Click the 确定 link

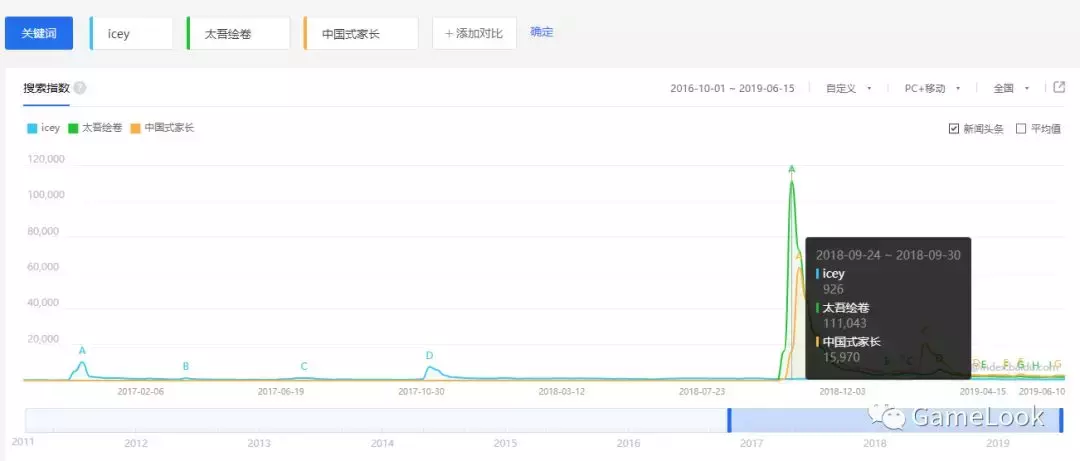(541, 32)
